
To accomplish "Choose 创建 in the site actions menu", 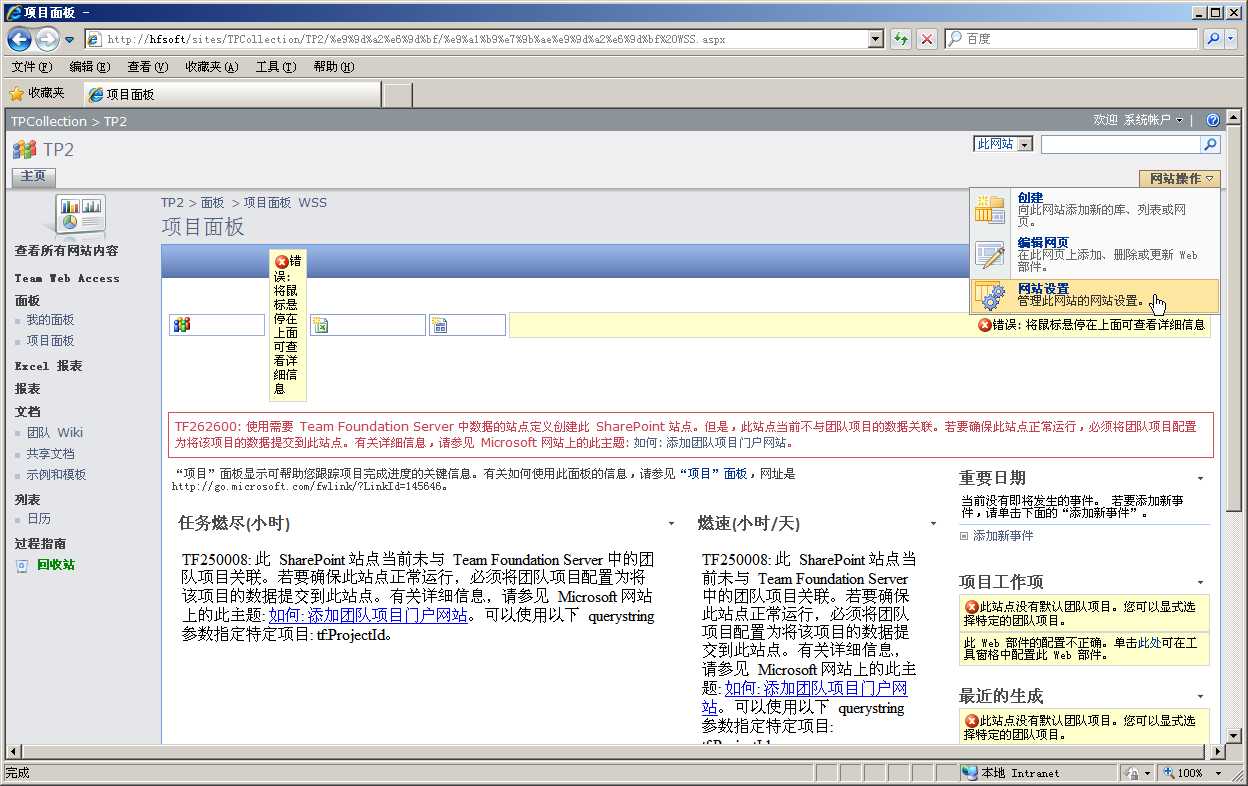I will pos(1095,210).
